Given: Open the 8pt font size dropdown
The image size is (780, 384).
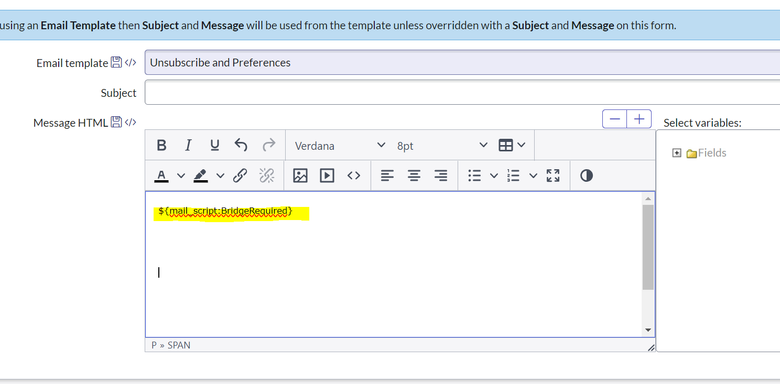Looking at the screenshot, I should [x=442, y=145].
